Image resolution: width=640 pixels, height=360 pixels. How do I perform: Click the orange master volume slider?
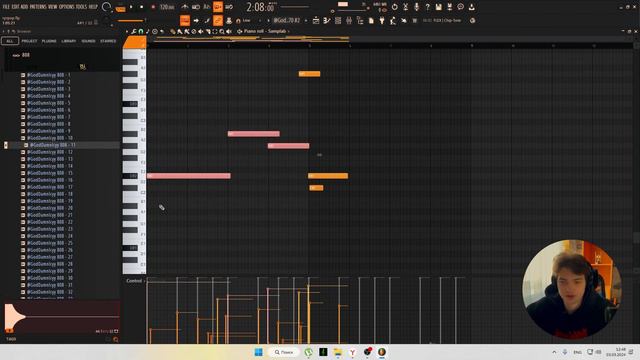click(131, 20)
